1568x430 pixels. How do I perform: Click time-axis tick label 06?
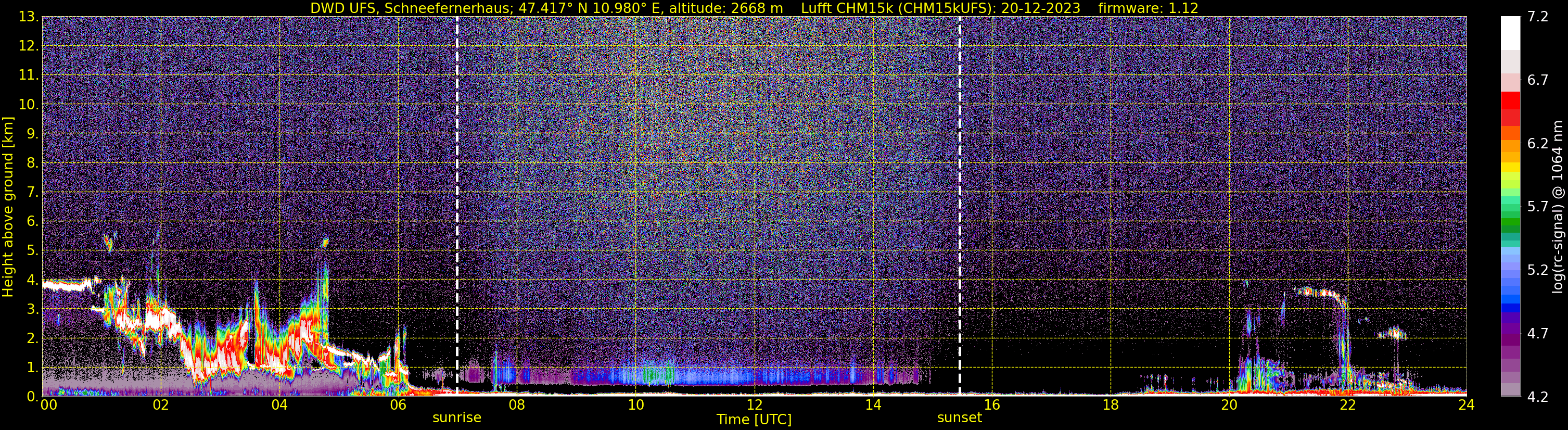[398, 406]
